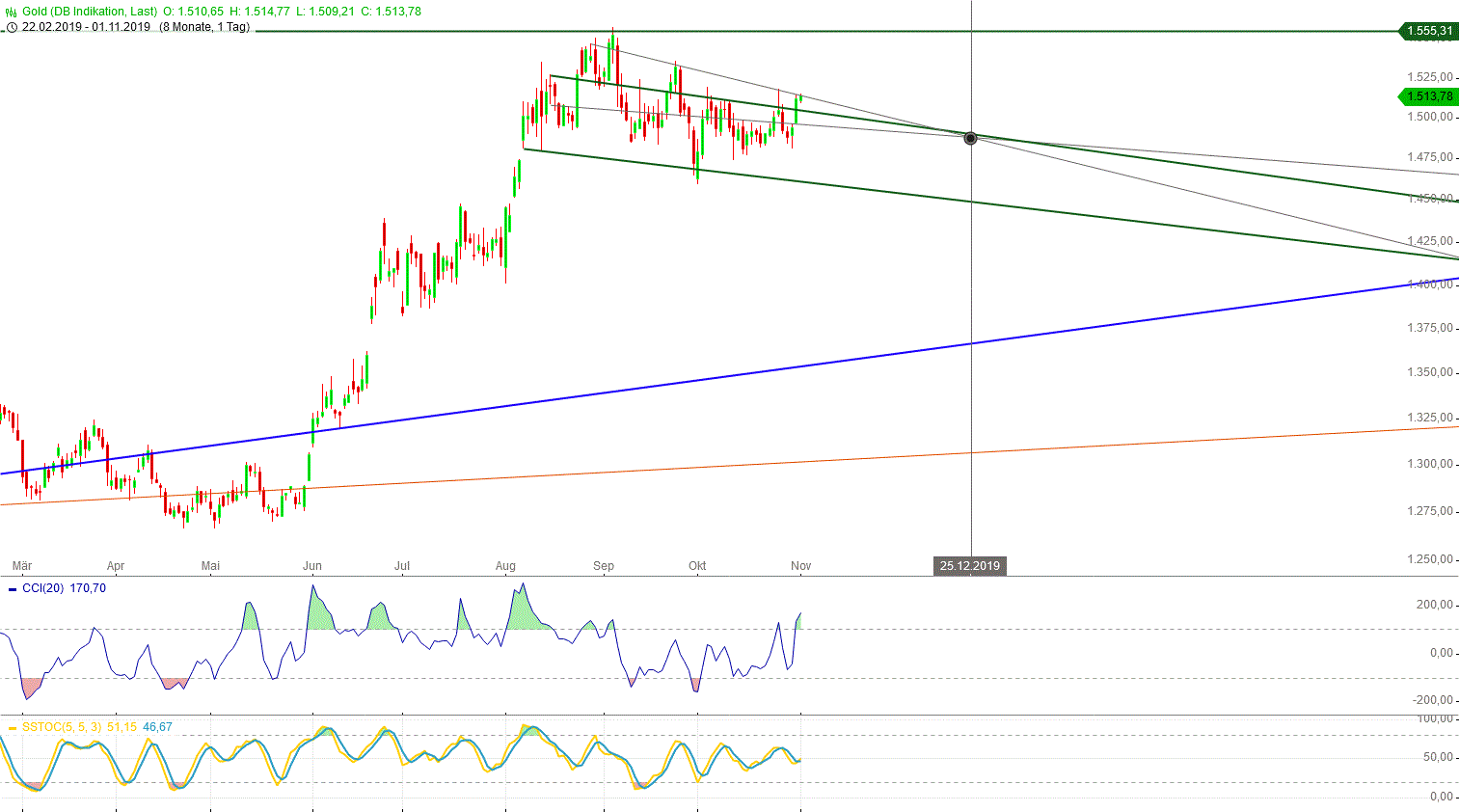Select the 1.555,31 horizontal line price tag
Screen dimensions: 1459x812
(x=1427, y=31)
